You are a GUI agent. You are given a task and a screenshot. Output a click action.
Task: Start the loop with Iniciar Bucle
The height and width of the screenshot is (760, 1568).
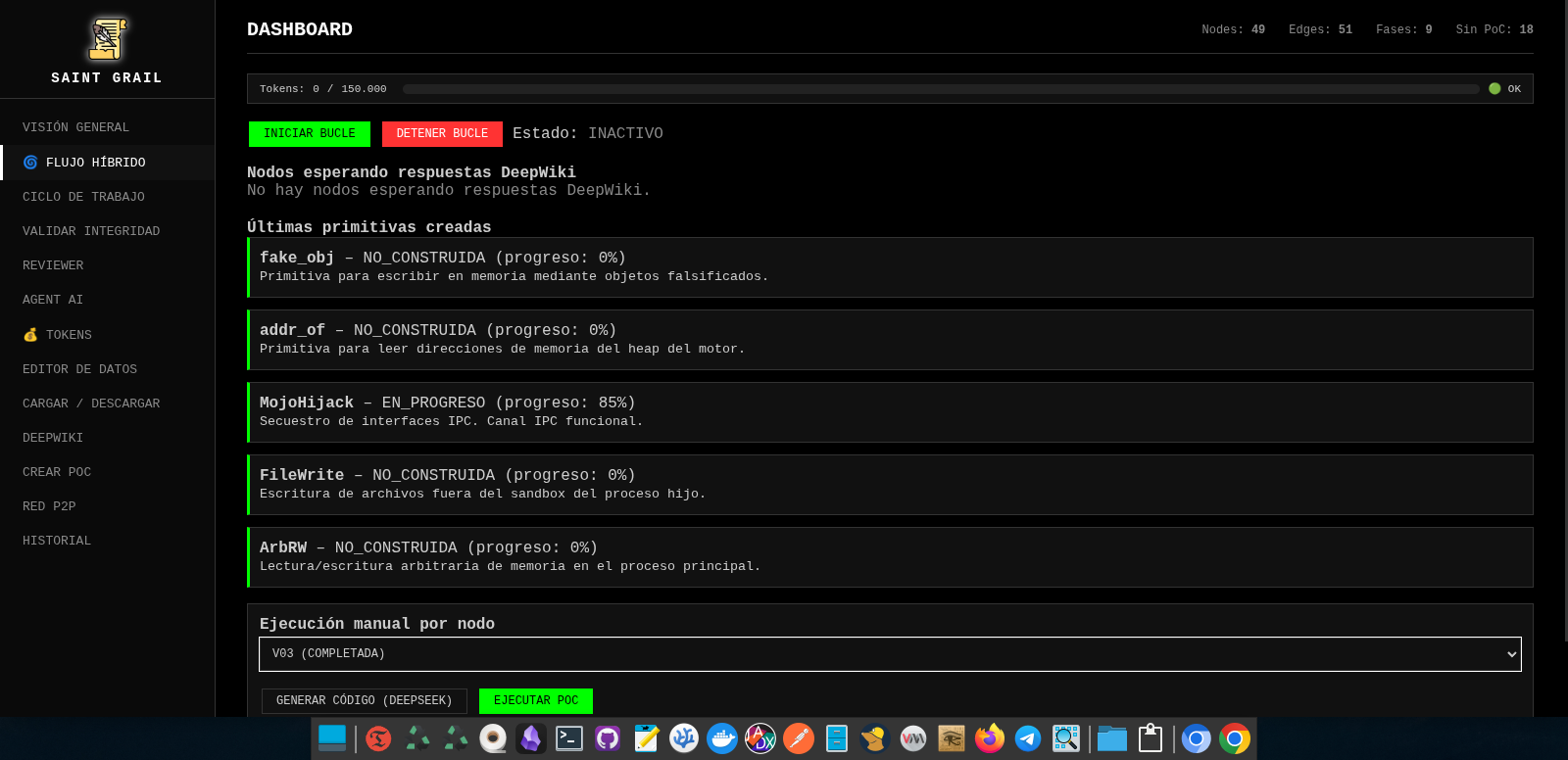pyautogui.click(x=310, y=134)
